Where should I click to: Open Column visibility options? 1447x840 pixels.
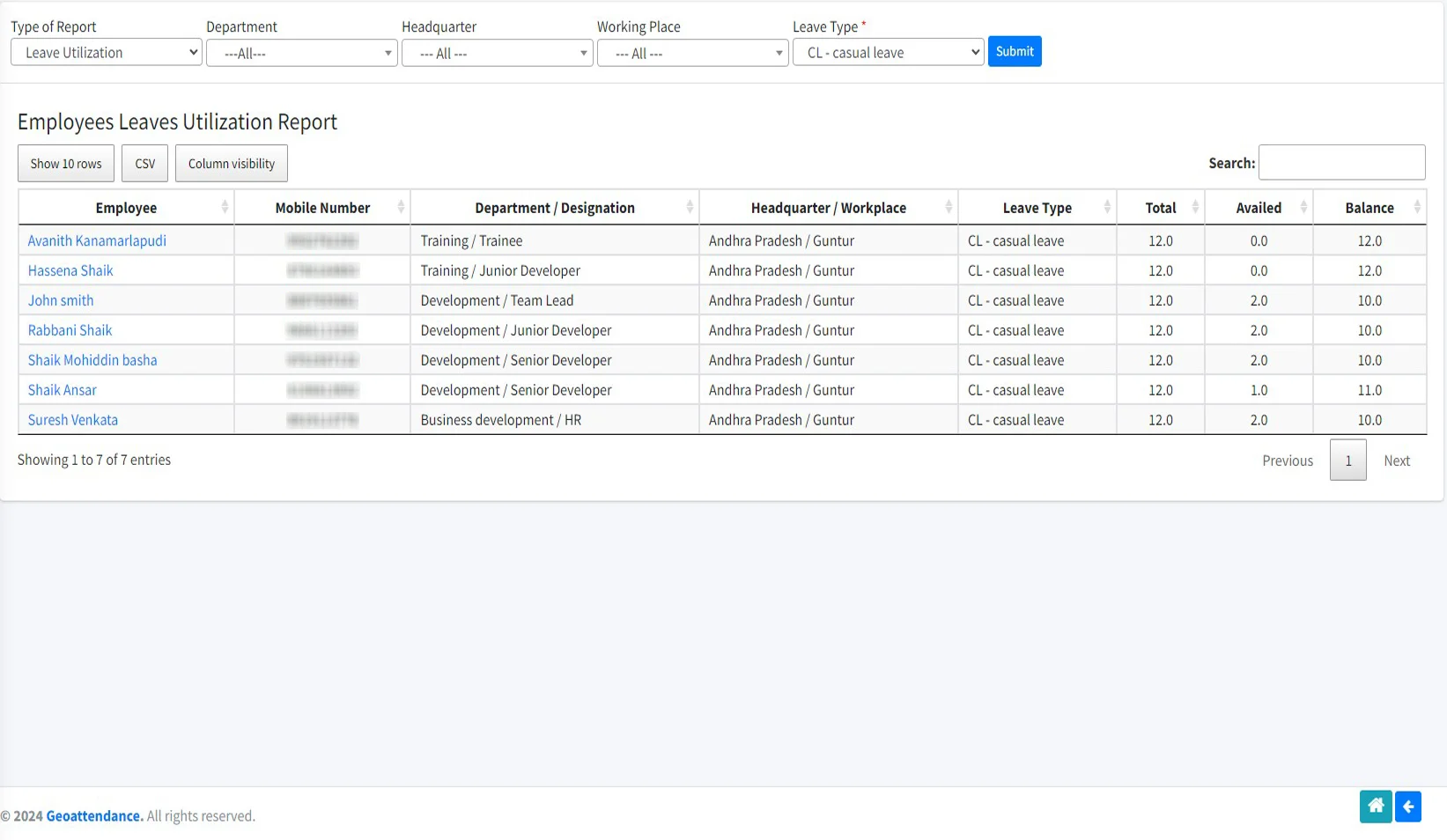[x=232, y=164]
